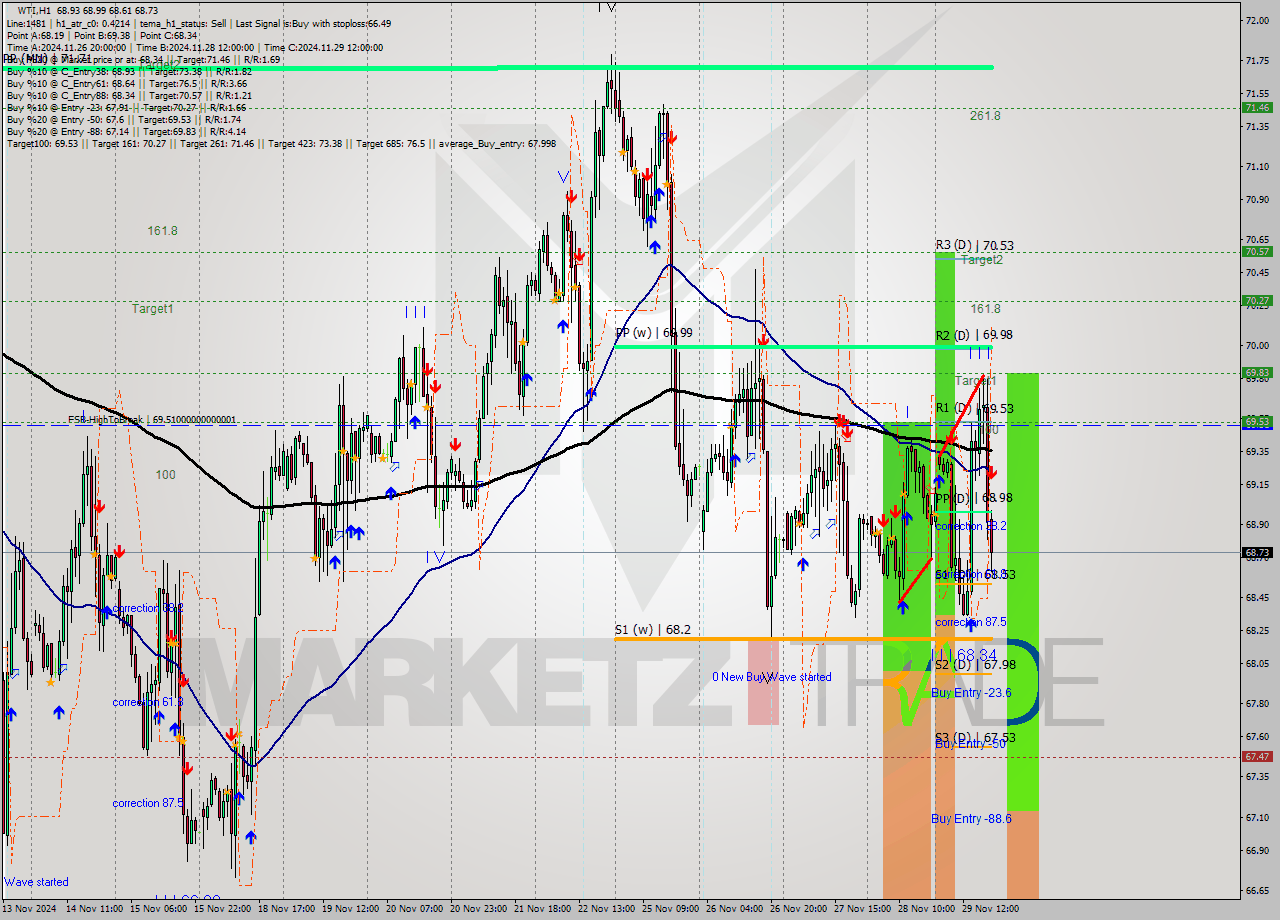Click the 'Buy Entry -88.6' label
The width and height of the screenshot is (1280, 920).
[x=971, y=818]
